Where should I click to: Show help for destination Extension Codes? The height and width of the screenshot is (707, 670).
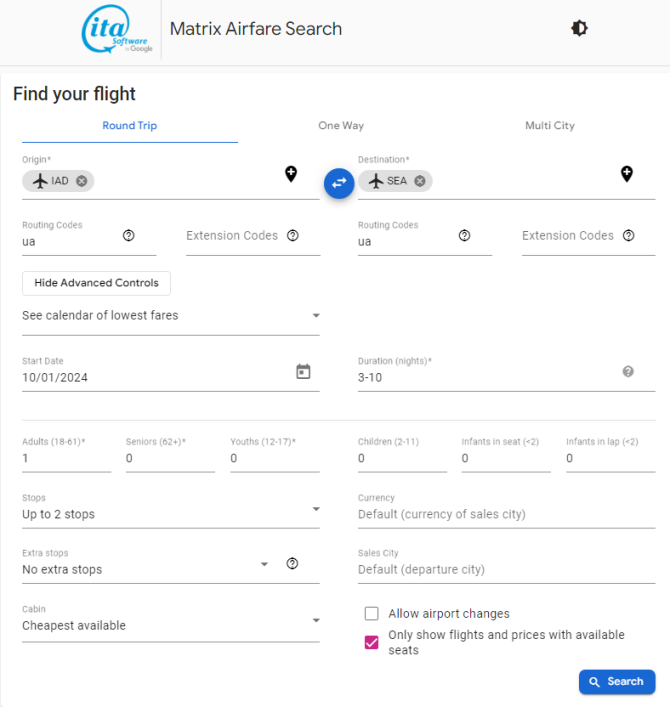coord(629,235)
